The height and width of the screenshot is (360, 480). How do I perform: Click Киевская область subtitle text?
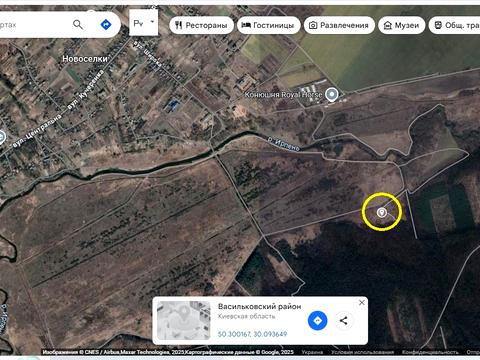point(246,316)
